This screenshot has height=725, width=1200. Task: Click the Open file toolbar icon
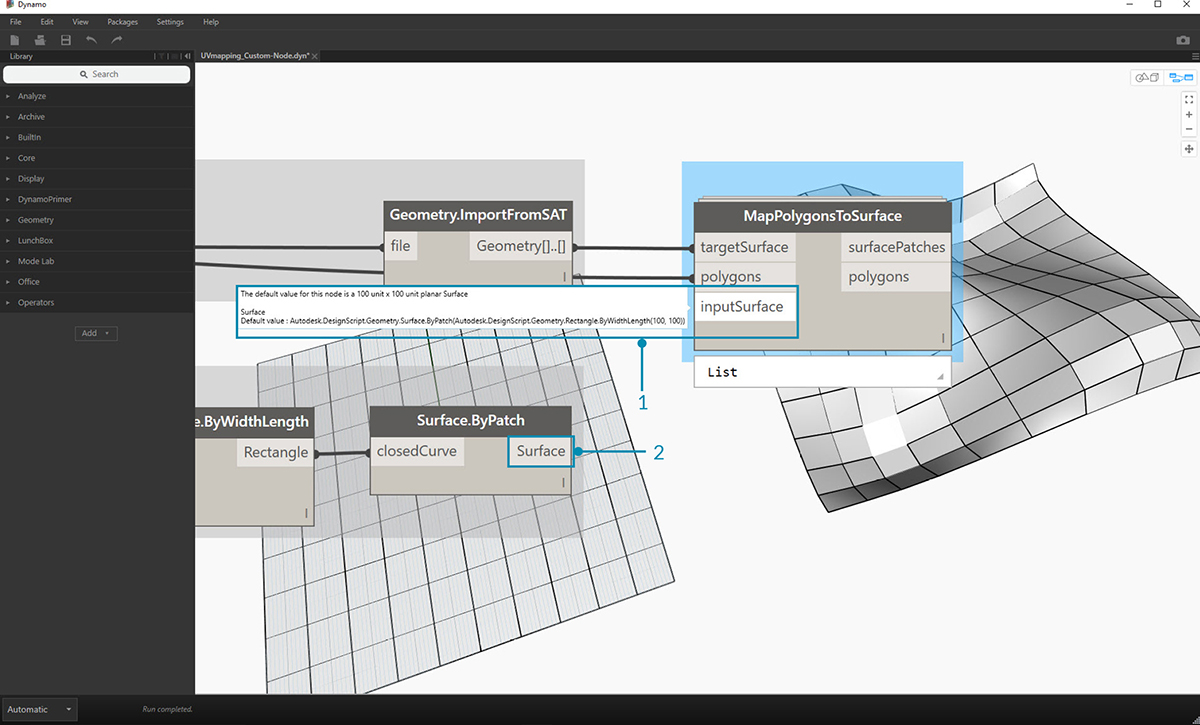coord(40,40)
